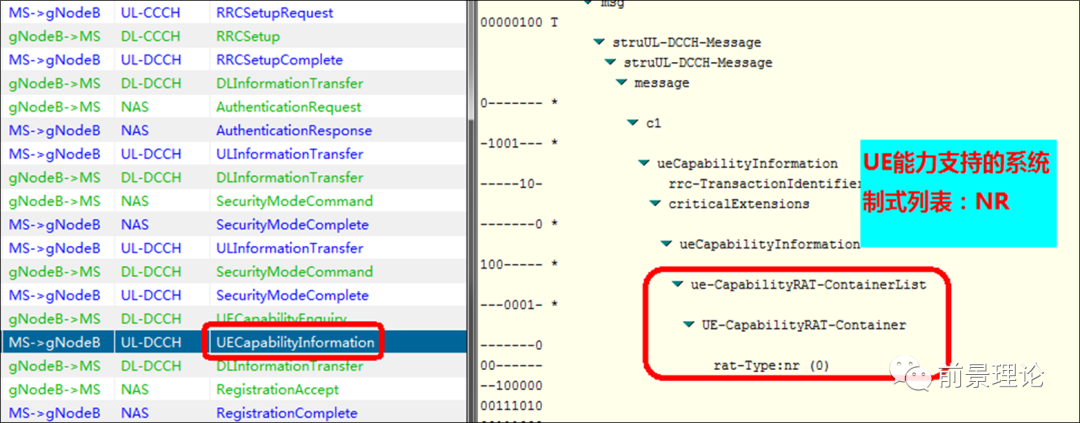Collapse the criticalExtensions tree arrow
Image resolution: width=1080 pixels, height=423 pixels.
pyautogui.click(x=655, y=204)
